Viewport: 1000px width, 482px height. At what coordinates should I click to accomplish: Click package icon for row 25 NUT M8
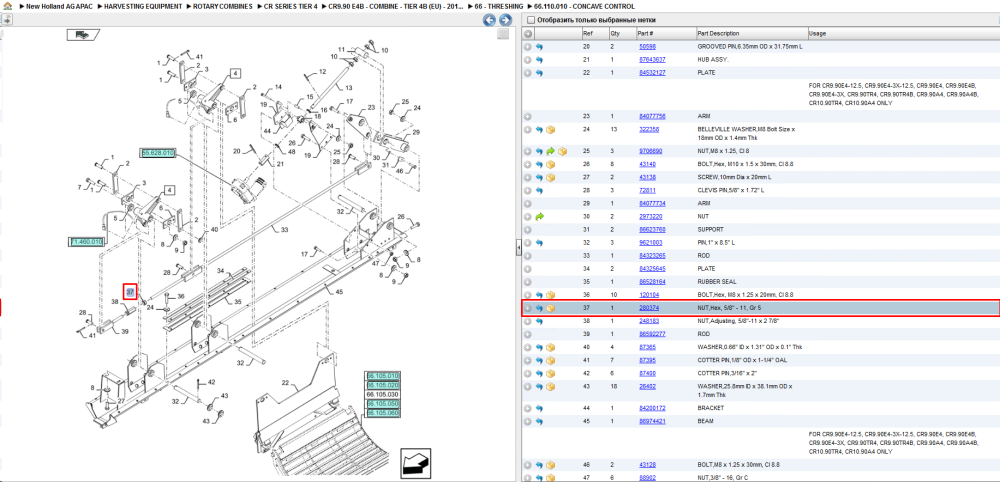pos(562,152)
